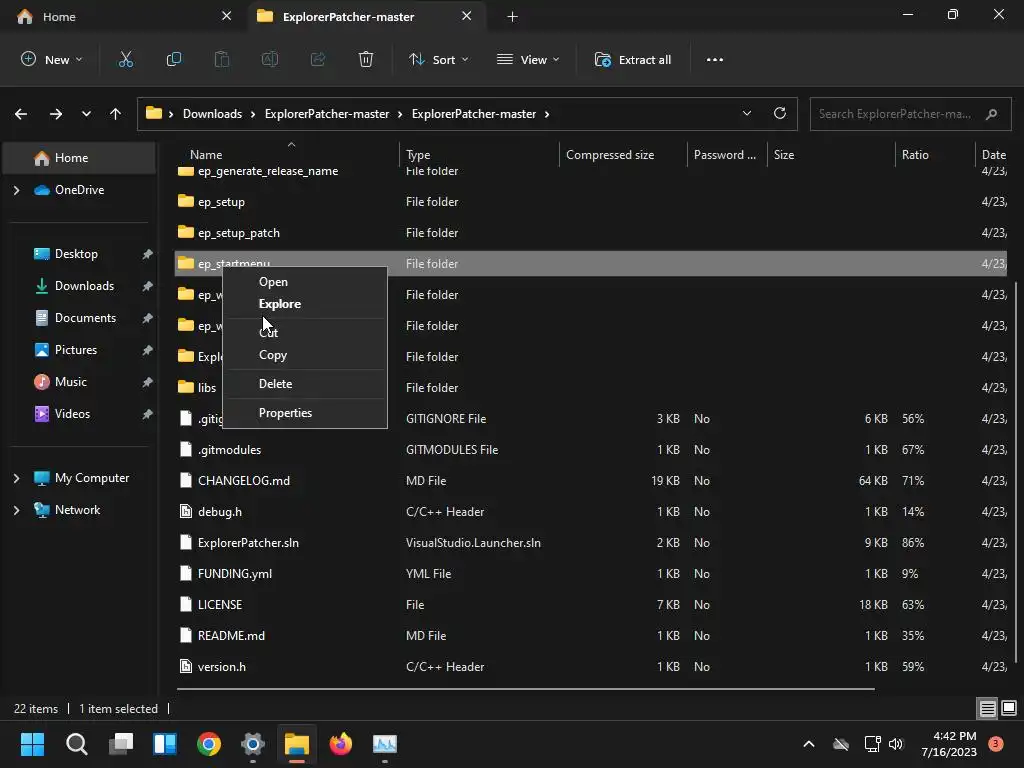1024x768 pixels.
Task: Open Windows Start menu
Action: point(32,743)
